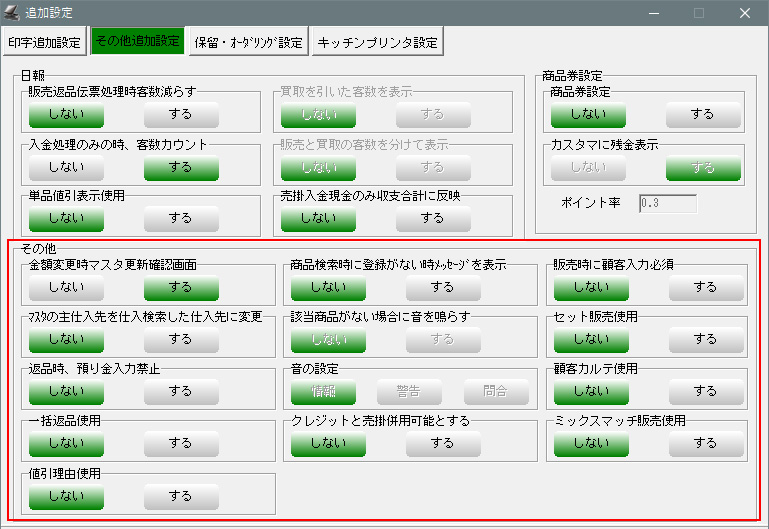Open the 保留・オーダリング設定 tab

click(247, 42)
